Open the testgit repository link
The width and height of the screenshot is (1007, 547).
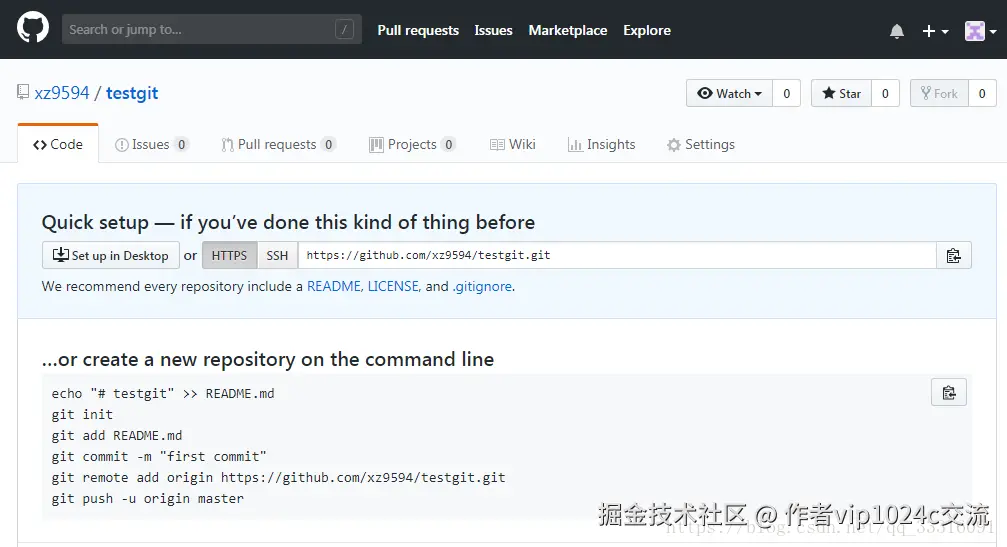132,93
